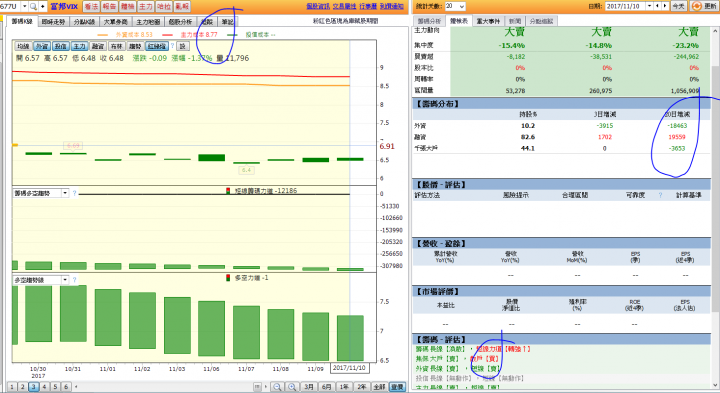
Task: Toggle the 紅綠燈 indicator button
Action: click(157, 46)
